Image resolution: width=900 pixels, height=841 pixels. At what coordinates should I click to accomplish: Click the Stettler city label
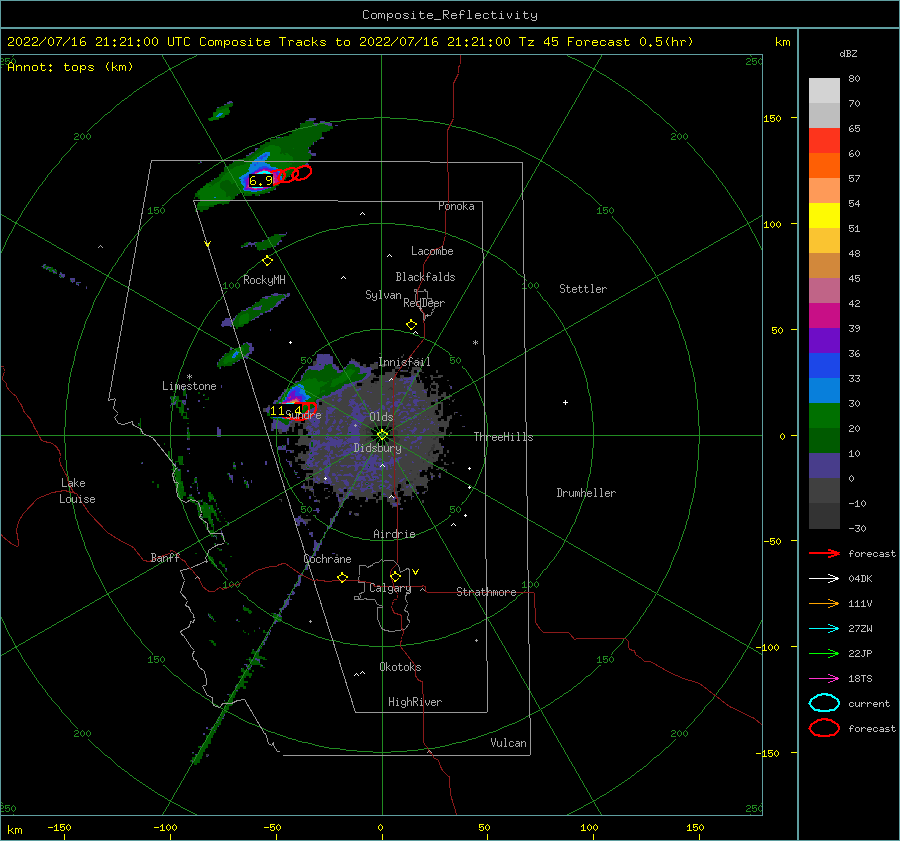click(583, 289)
